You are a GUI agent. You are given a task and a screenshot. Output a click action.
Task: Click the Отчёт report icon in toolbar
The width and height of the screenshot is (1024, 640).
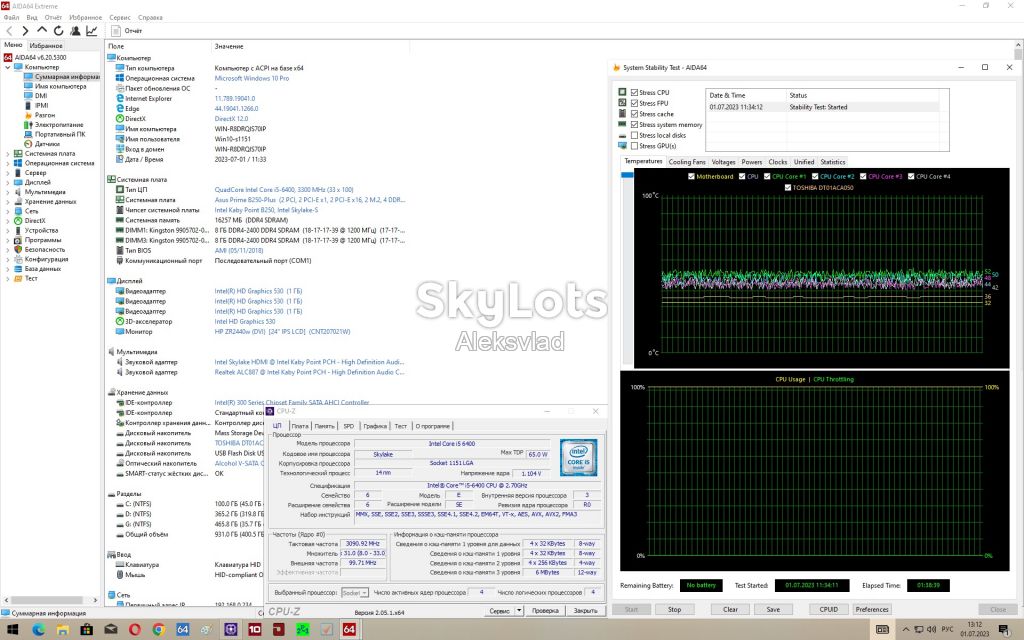[116, 31]
